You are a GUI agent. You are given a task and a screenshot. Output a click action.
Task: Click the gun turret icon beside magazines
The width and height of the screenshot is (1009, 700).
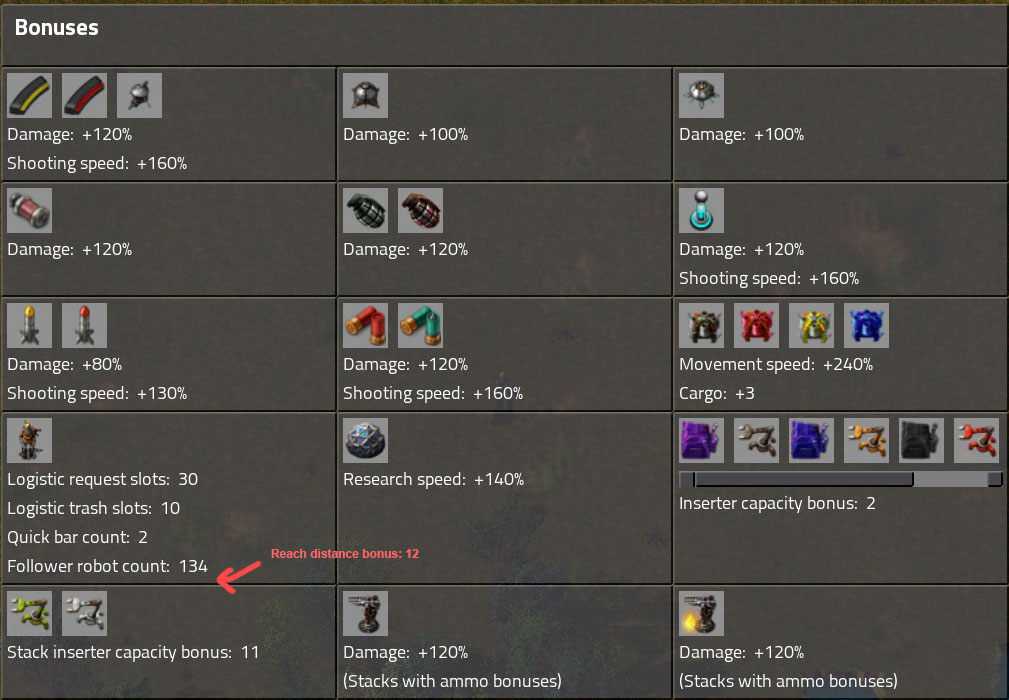[x=140, y=95]
